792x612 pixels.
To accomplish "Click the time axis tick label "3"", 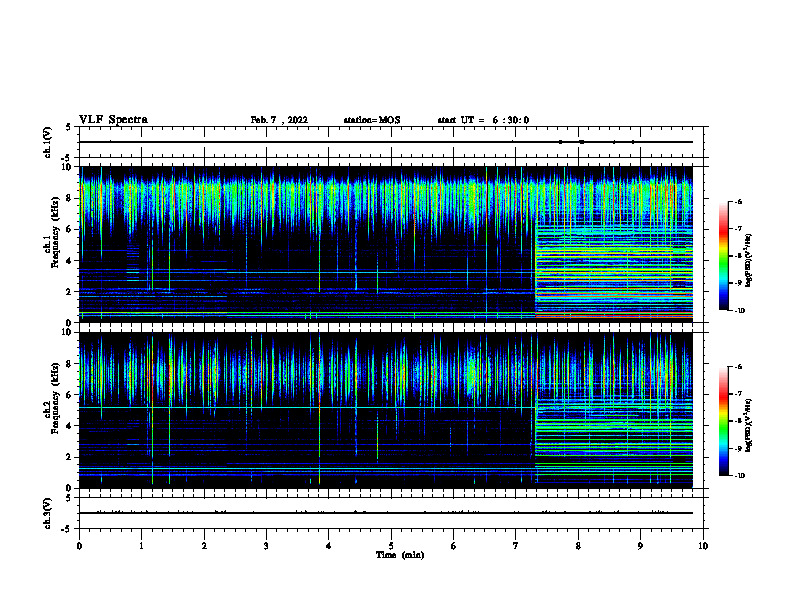I will pos(266,545).
